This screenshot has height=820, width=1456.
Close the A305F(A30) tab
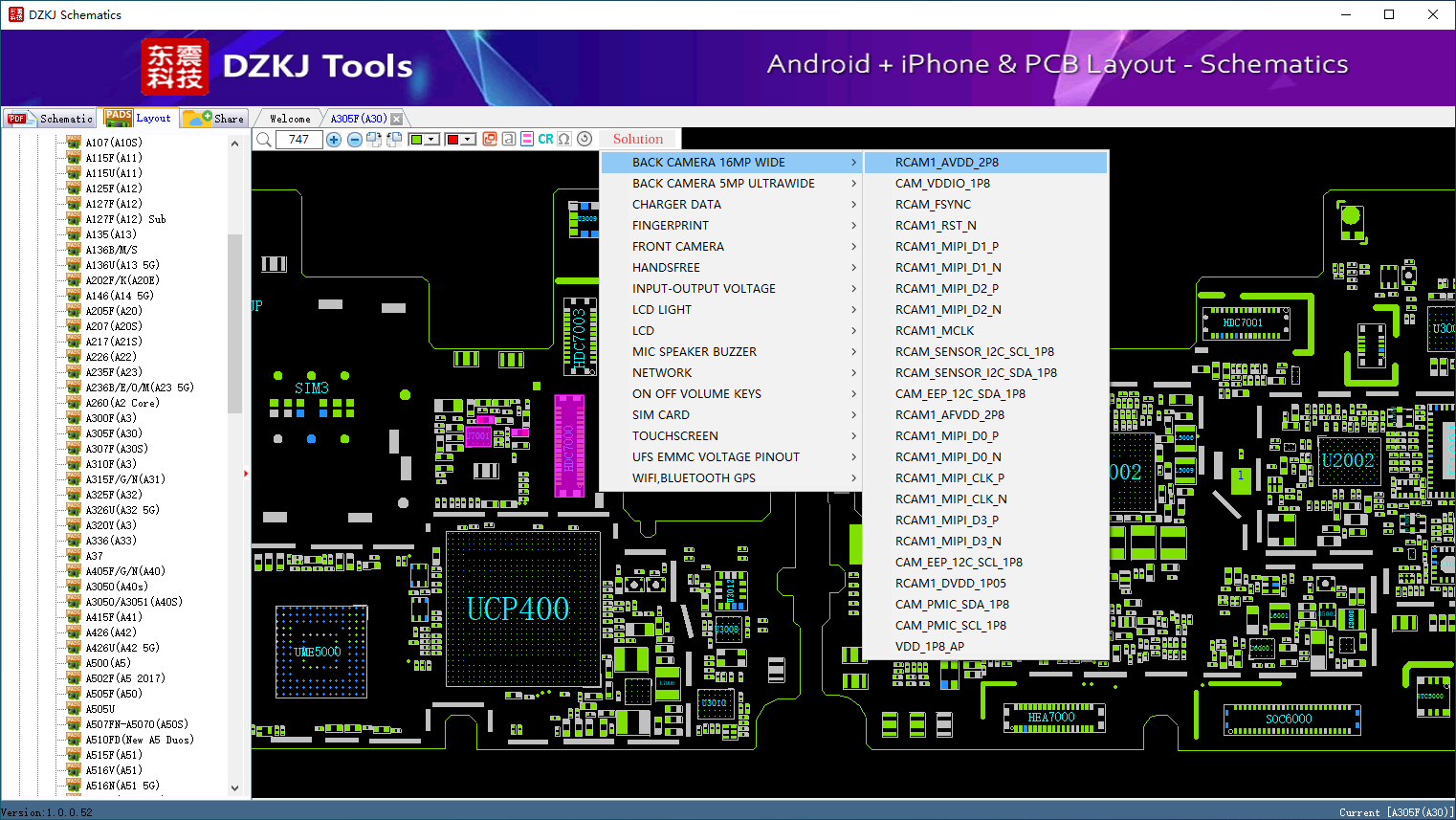[x=396, y=119]
